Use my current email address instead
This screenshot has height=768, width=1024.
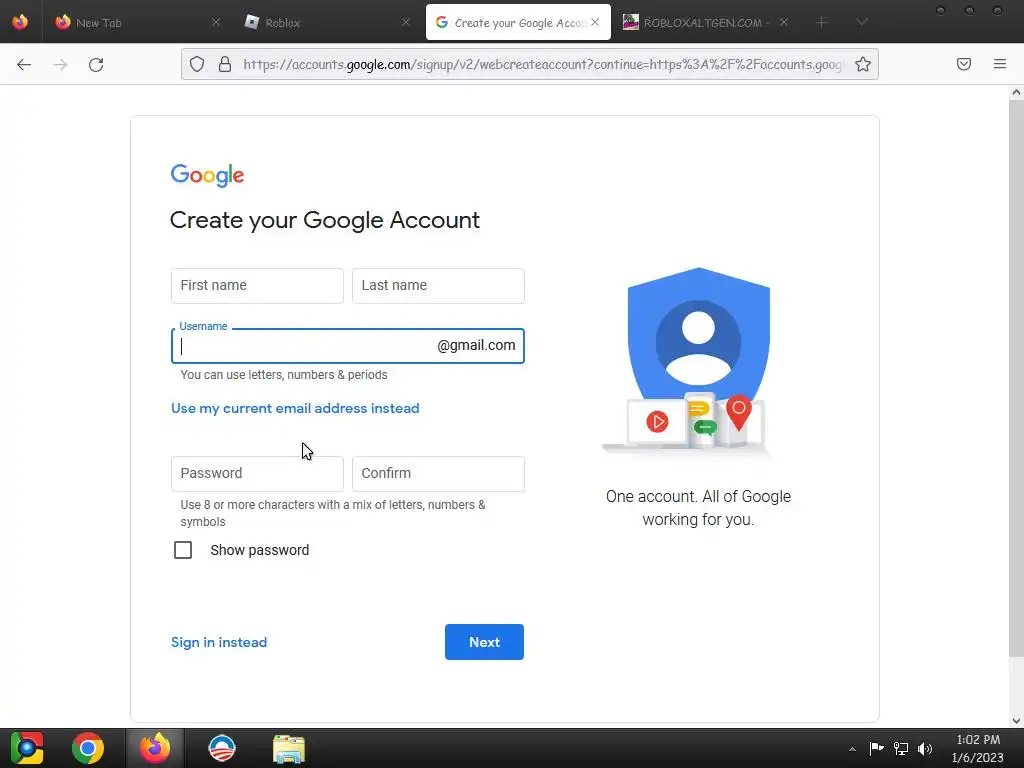[295, 408]
